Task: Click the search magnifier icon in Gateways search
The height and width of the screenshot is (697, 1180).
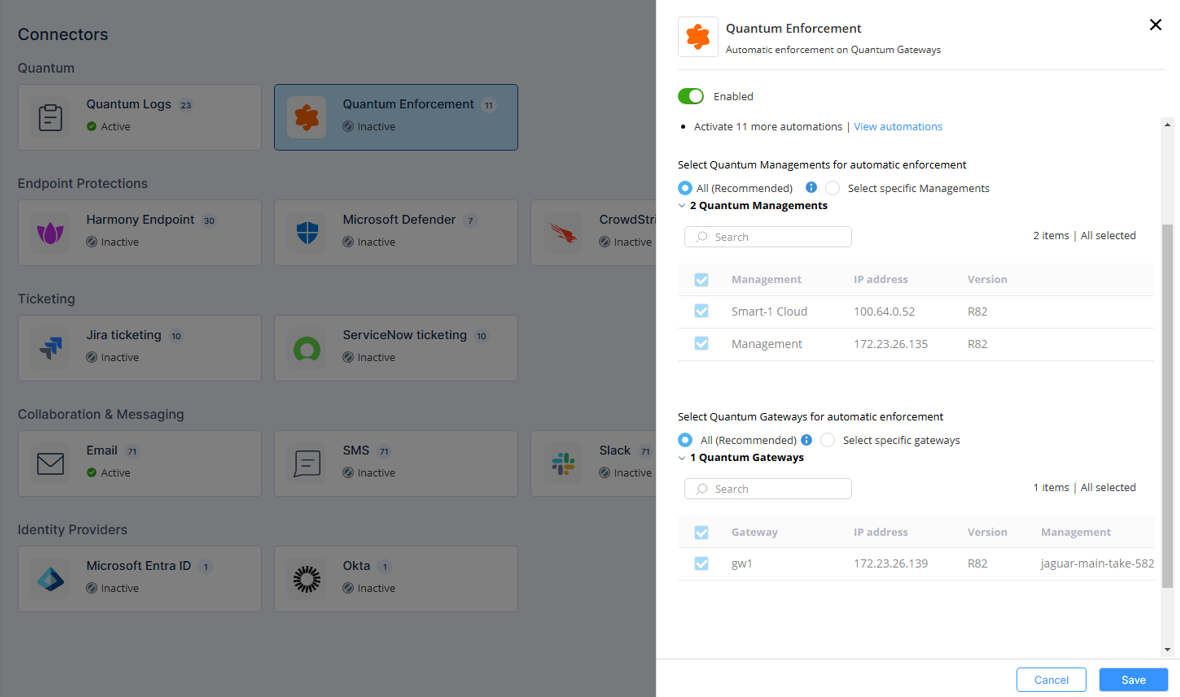Action: point(702,489)
